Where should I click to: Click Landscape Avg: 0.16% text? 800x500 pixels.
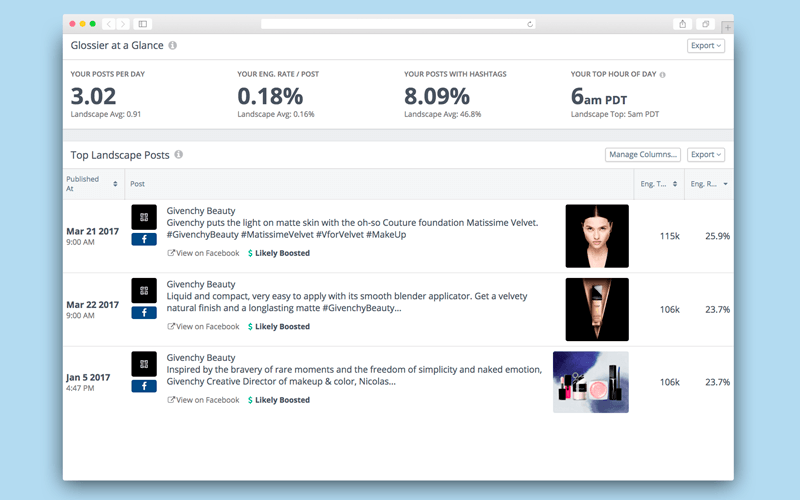276,114
